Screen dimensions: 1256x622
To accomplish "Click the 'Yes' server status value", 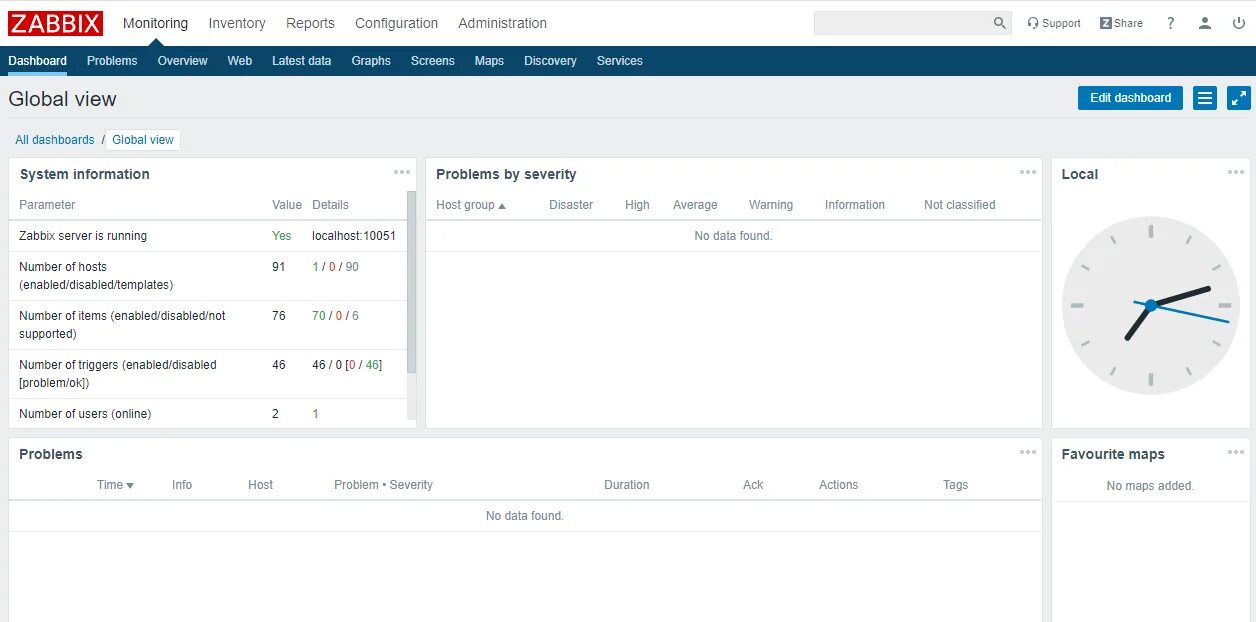I will [282, 236].
